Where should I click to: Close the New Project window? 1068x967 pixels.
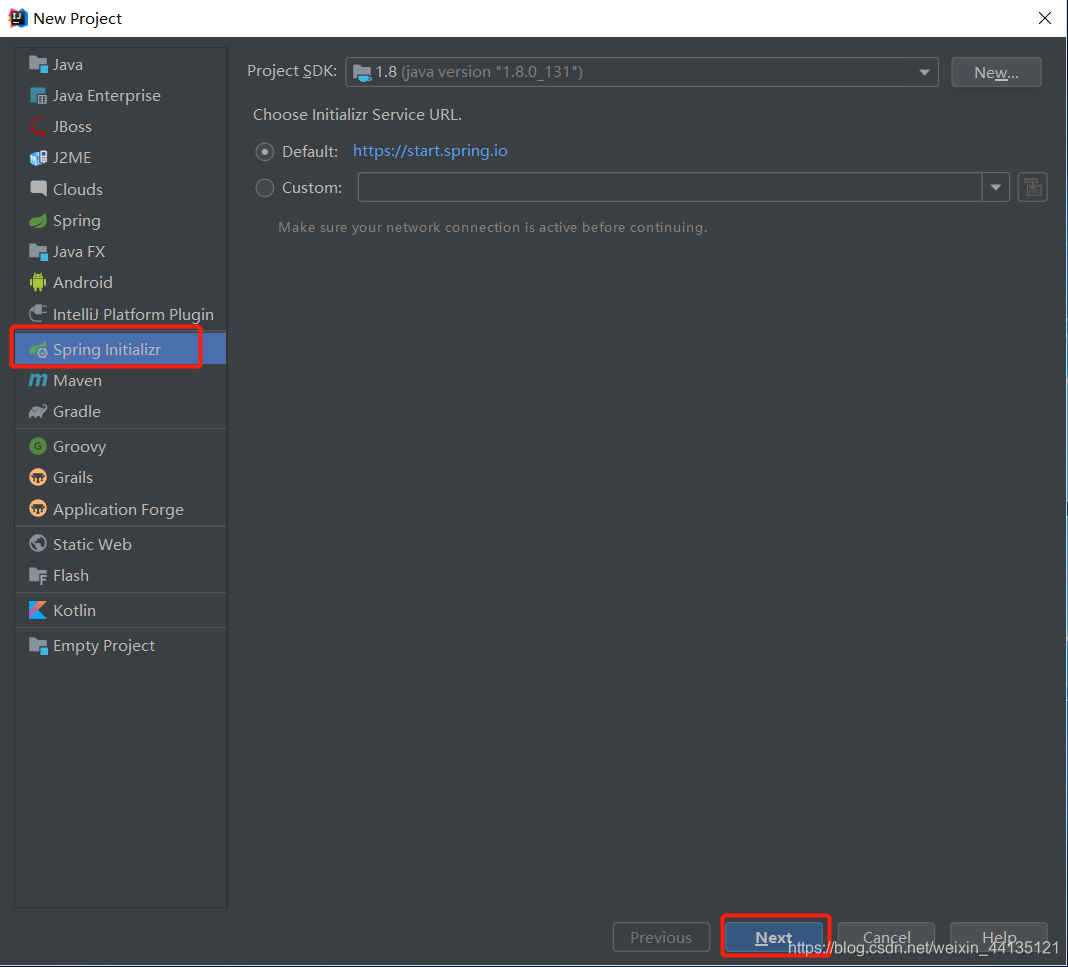tap(1044, 18)
